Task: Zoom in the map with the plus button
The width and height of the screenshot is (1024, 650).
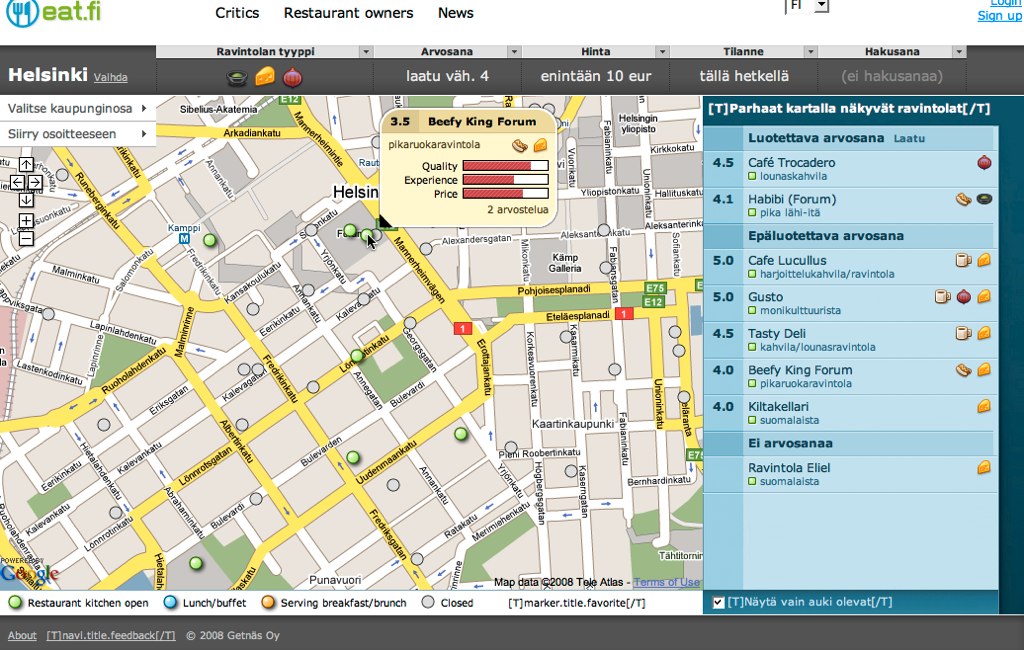Action: point(26,220)
